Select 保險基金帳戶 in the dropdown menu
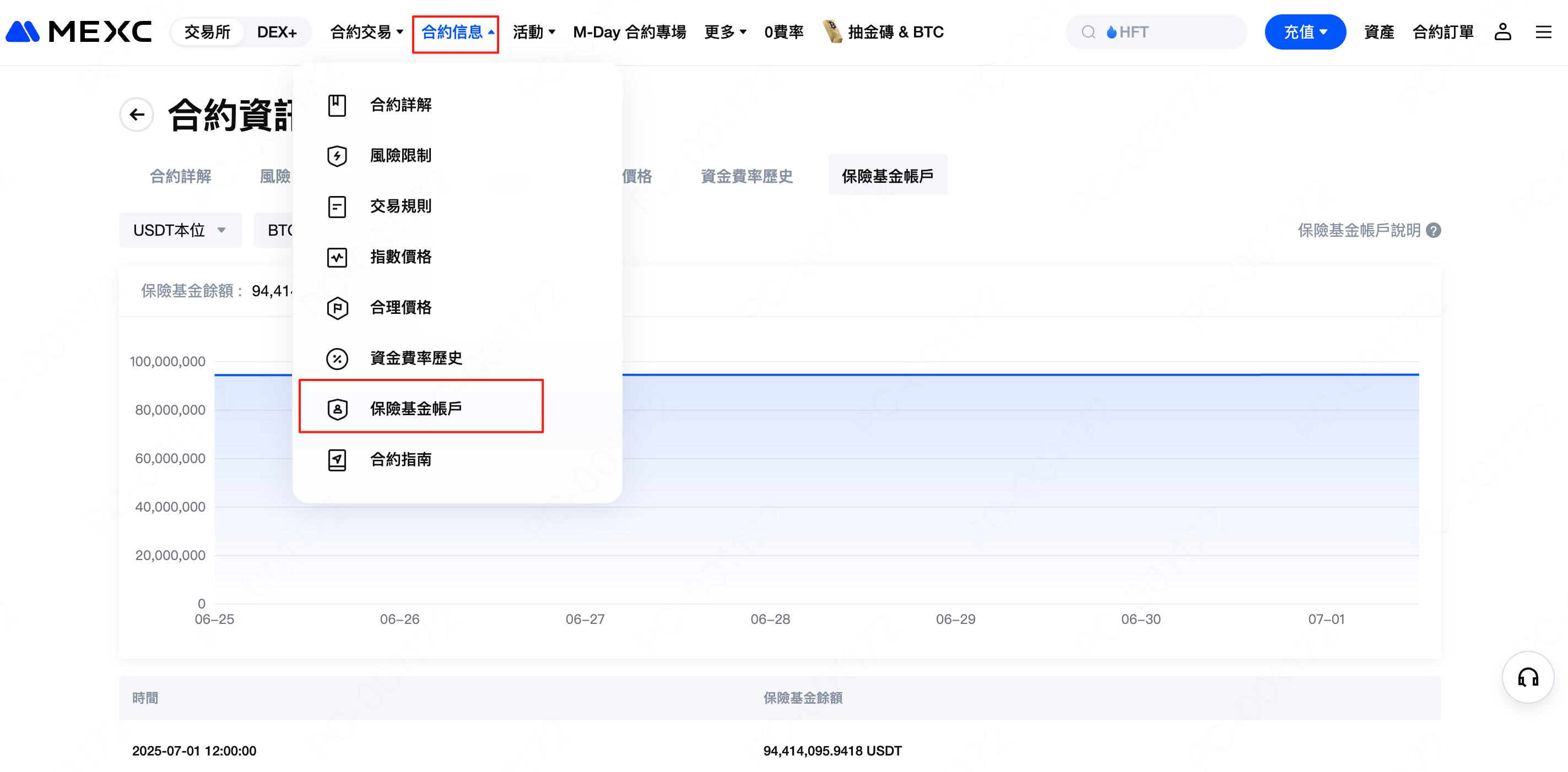Image resolution: width=1568 pixels, height=772 pixels. 416,408
